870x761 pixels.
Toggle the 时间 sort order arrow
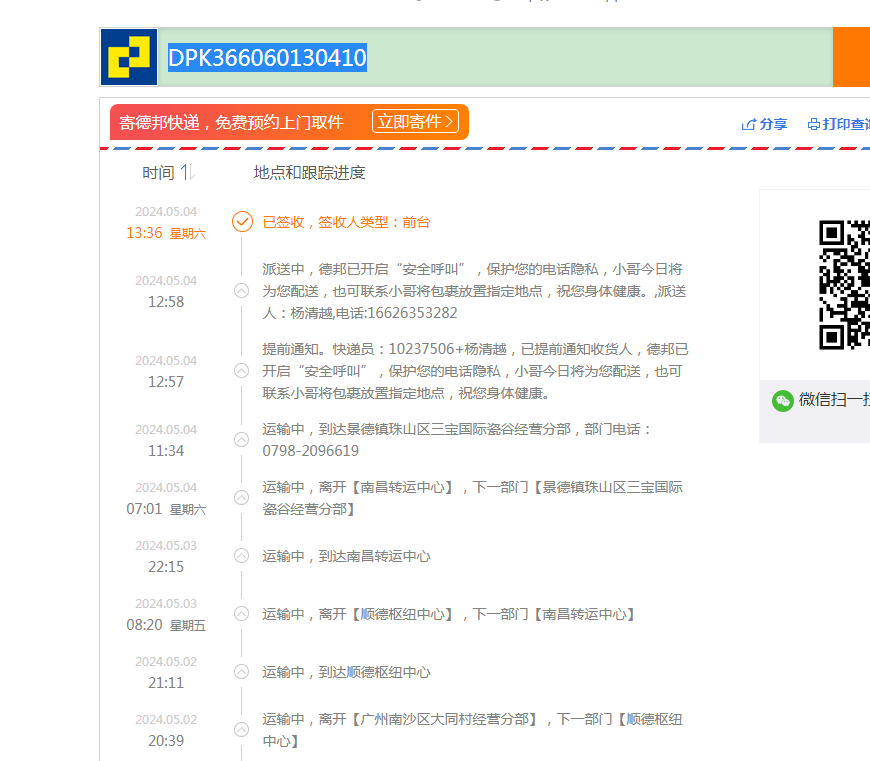tap(187, 173)
